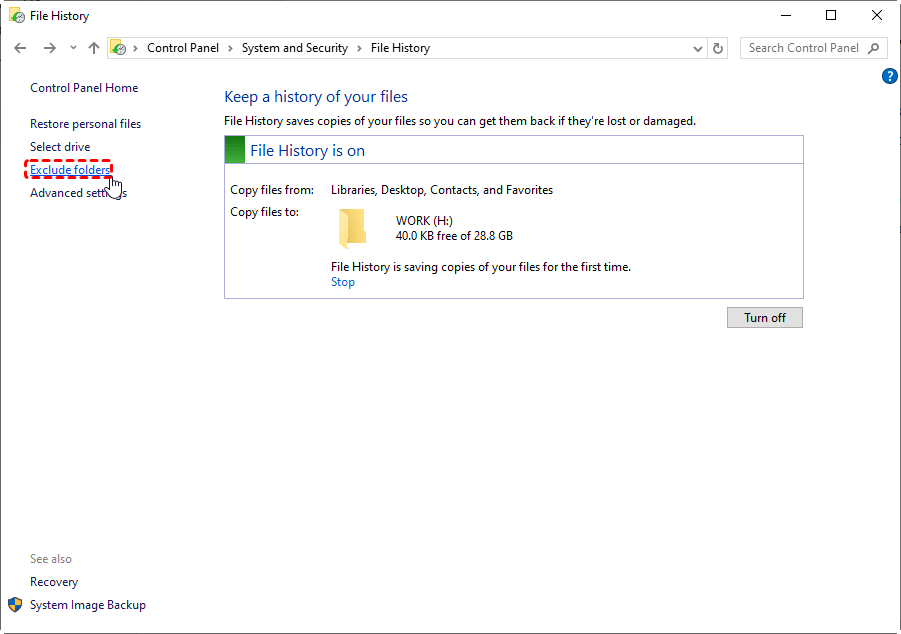Open help with the blue question mark

click(x=890, y=76)
